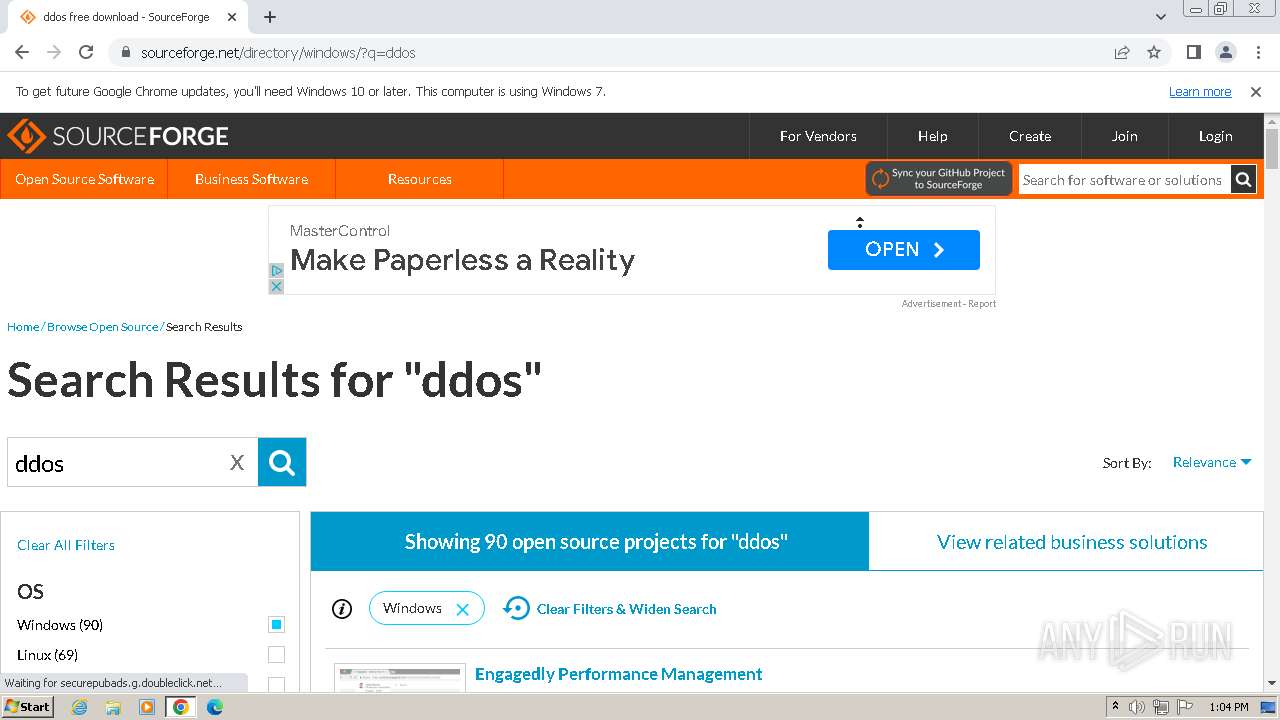
Task: Open Chrome profile avatar
Action: 1225,53
